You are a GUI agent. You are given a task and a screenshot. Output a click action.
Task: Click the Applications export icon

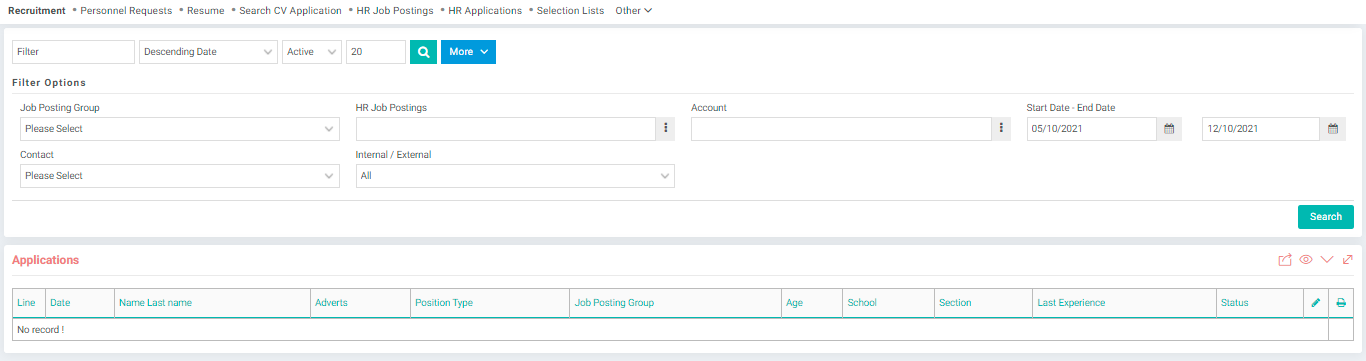1285,260
